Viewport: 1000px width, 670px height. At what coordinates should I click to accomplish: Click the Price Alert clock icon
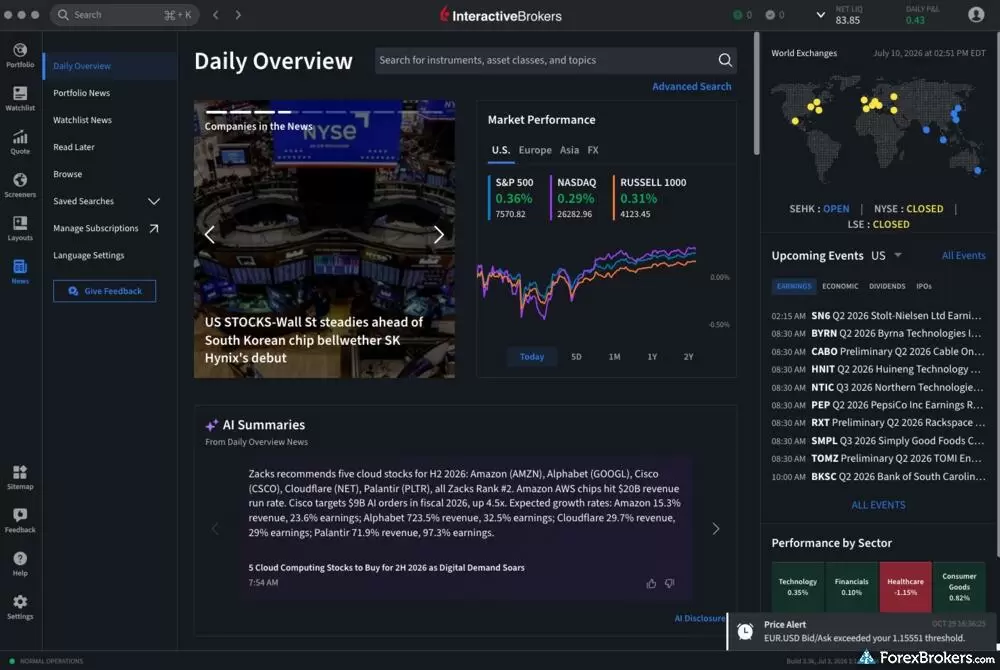pyautogui.click(x=745, y=631)
